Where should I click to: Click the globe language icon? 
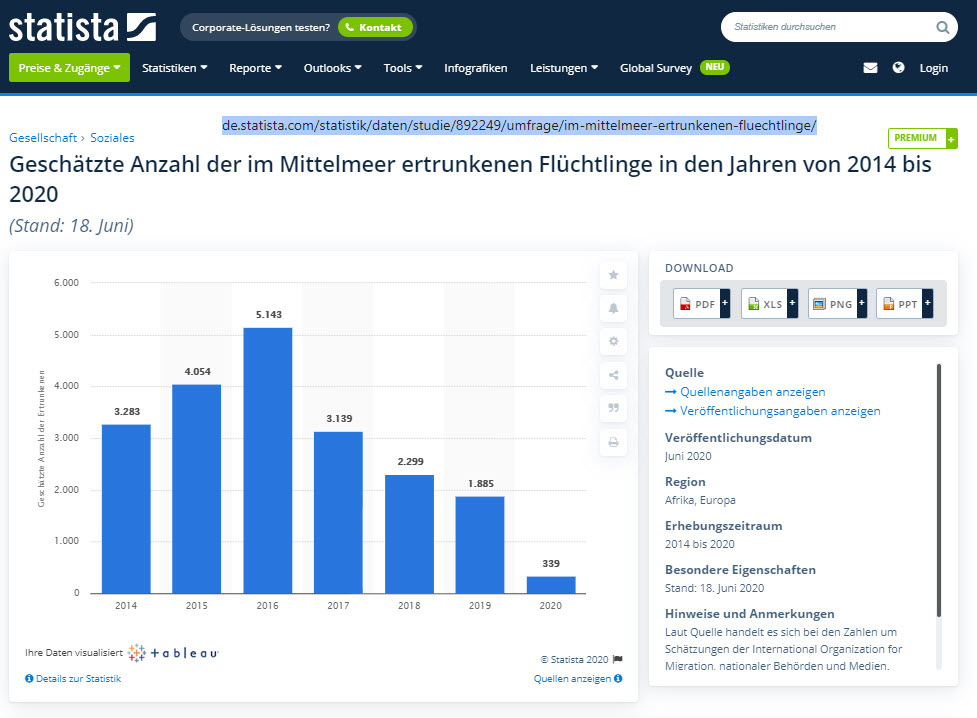(898, 68)
